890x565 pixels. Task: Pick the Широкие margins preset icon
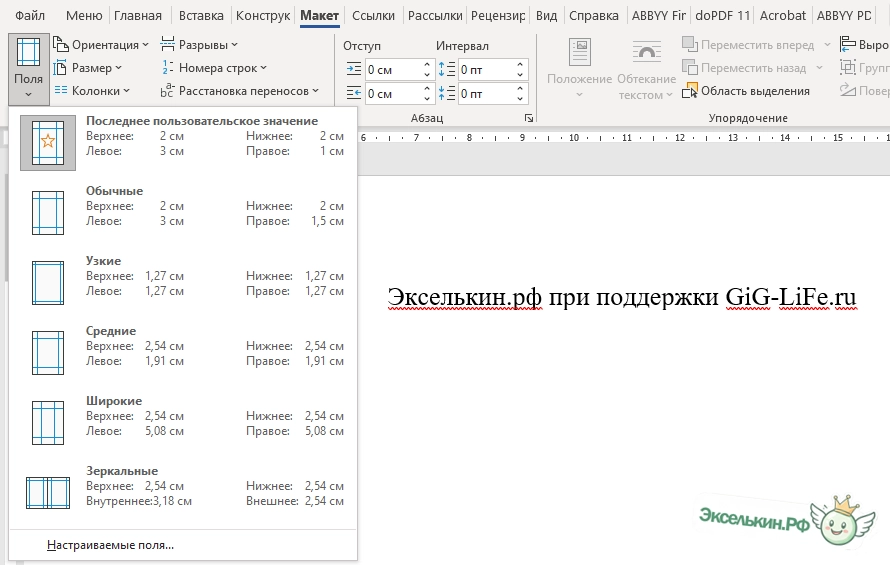pyautogui.click(x=47, y=422)
